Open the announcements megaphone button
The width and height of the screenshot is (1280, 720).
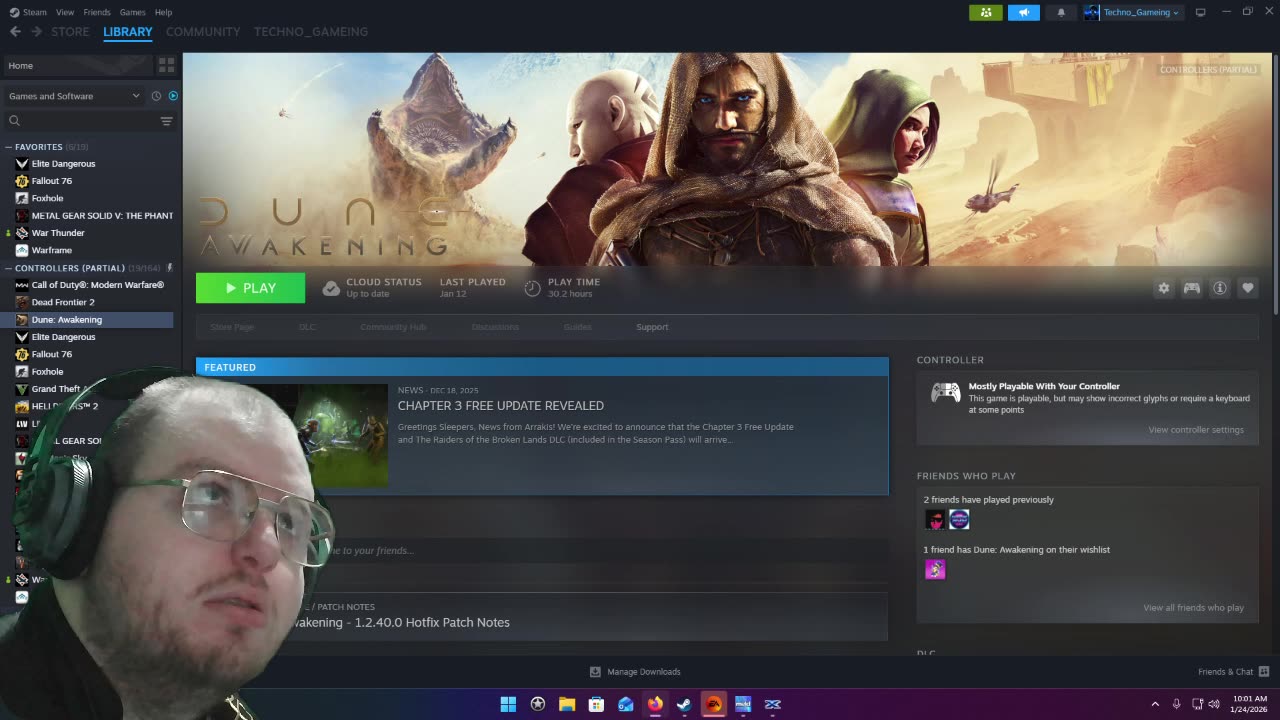1023,12
